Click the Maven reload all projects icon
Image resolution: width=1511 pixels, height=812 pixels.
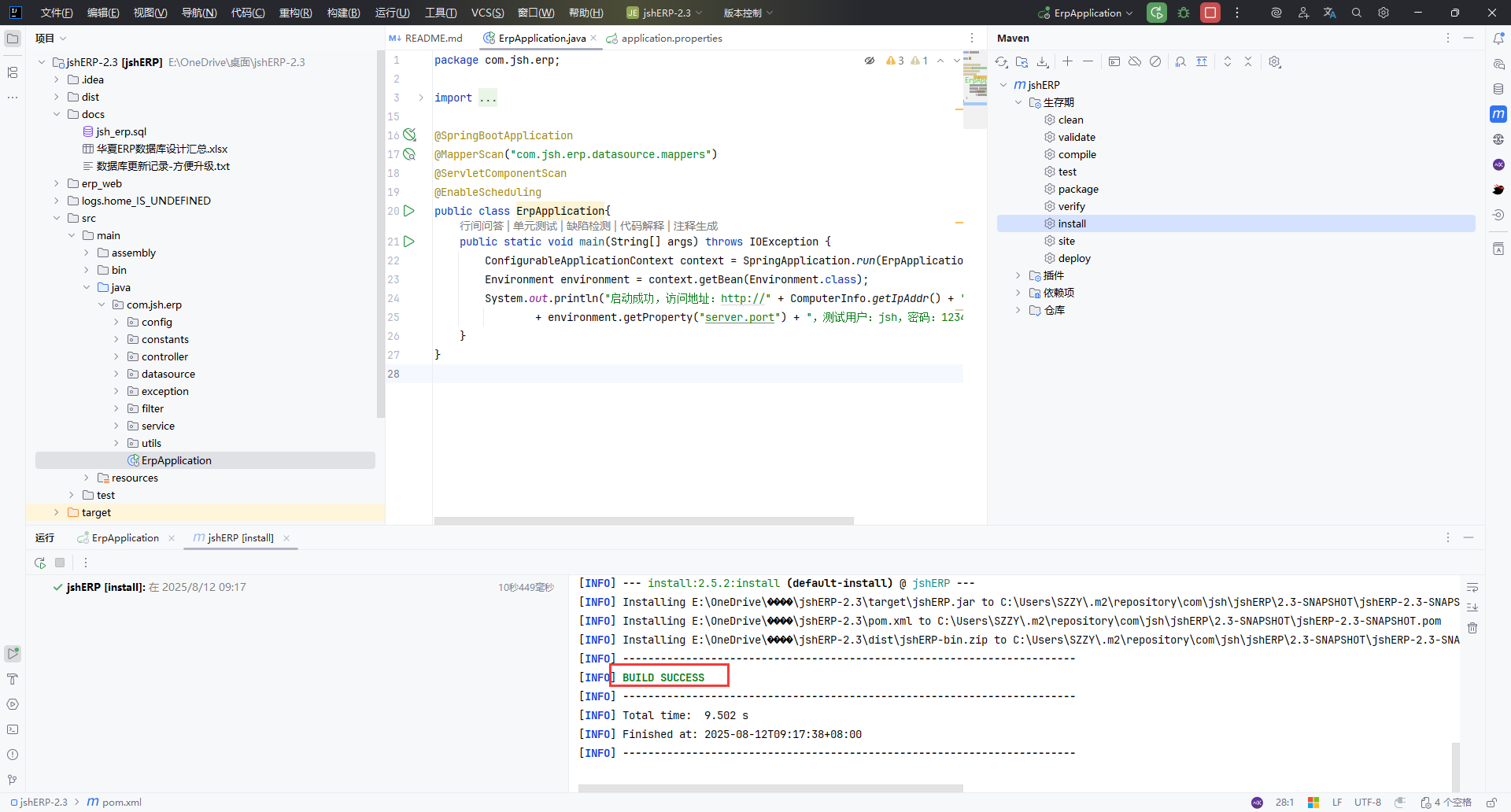1001,62
